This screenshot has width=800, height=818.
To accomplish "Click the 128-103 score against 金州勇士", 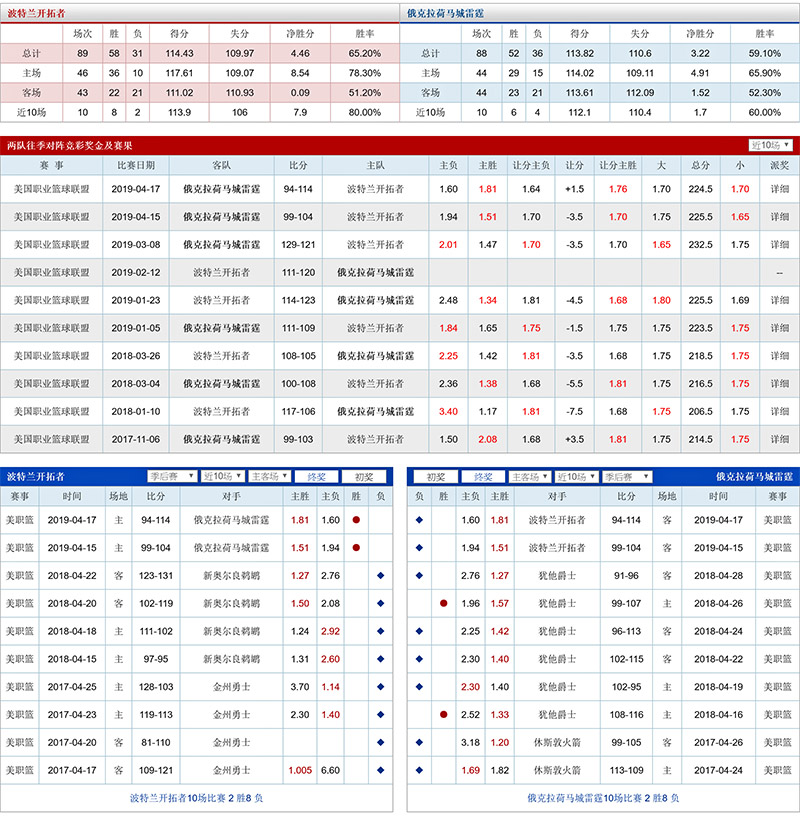I will [x=156, y=687].
